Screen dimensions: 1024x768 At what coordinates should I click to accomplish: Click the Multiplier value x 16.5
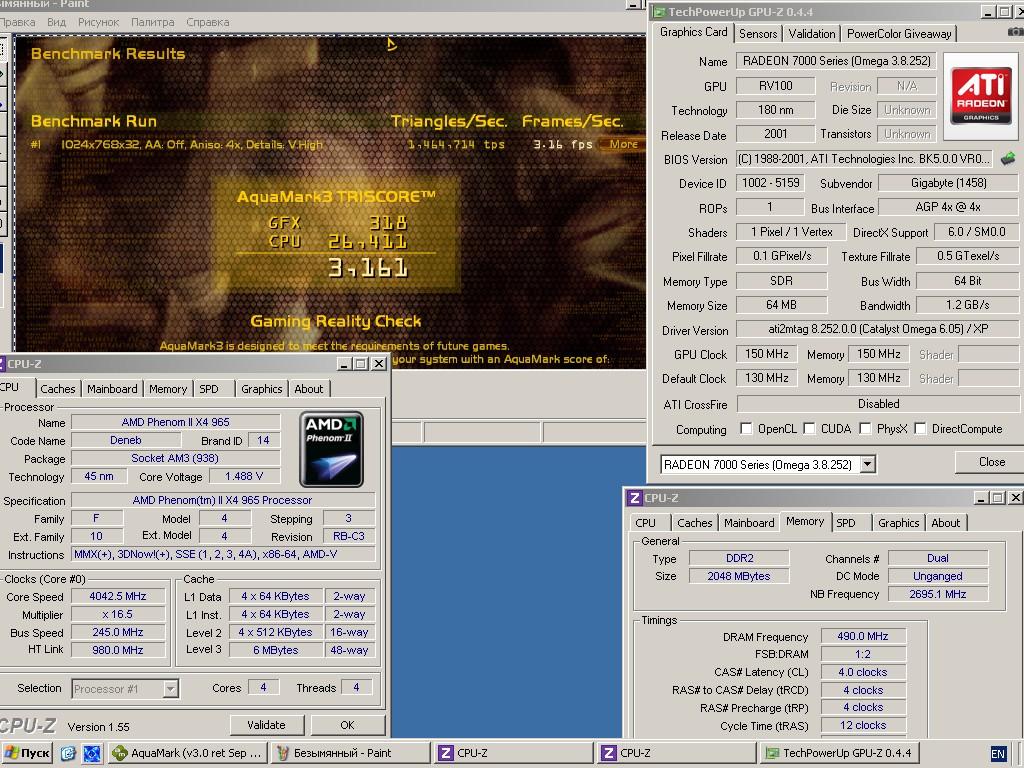[x=118, y=615]
